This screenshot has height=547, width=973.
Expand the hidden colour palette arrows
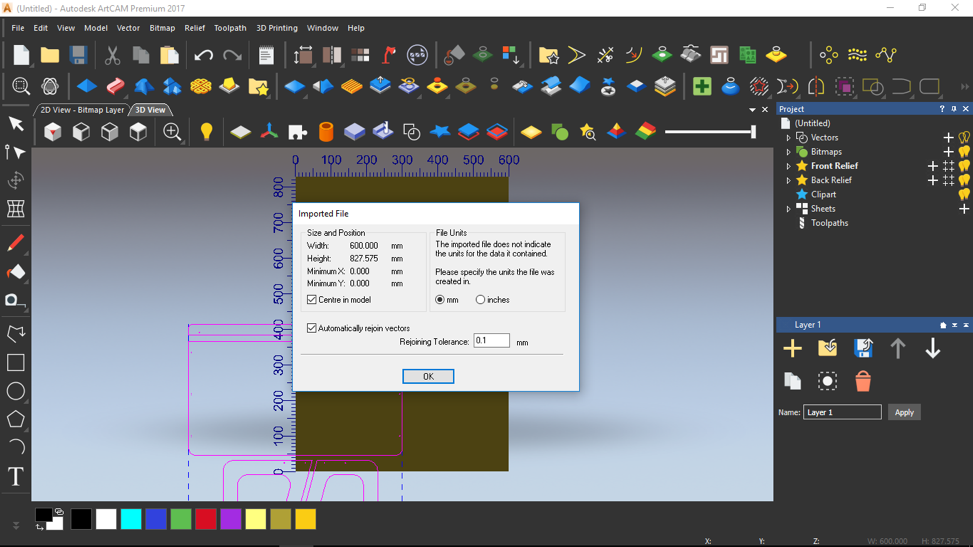pyautogui.click(x=16, y=525)
